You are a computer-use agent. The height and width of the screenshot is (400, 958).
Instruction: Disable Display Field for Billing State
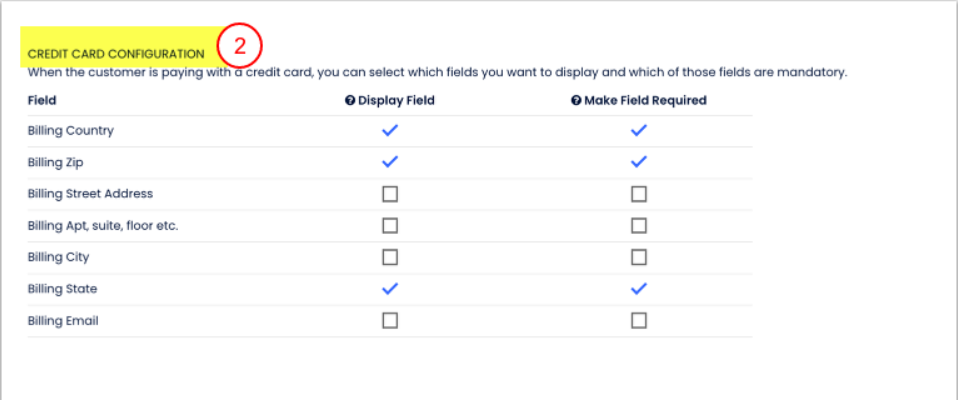pos(390,289)
